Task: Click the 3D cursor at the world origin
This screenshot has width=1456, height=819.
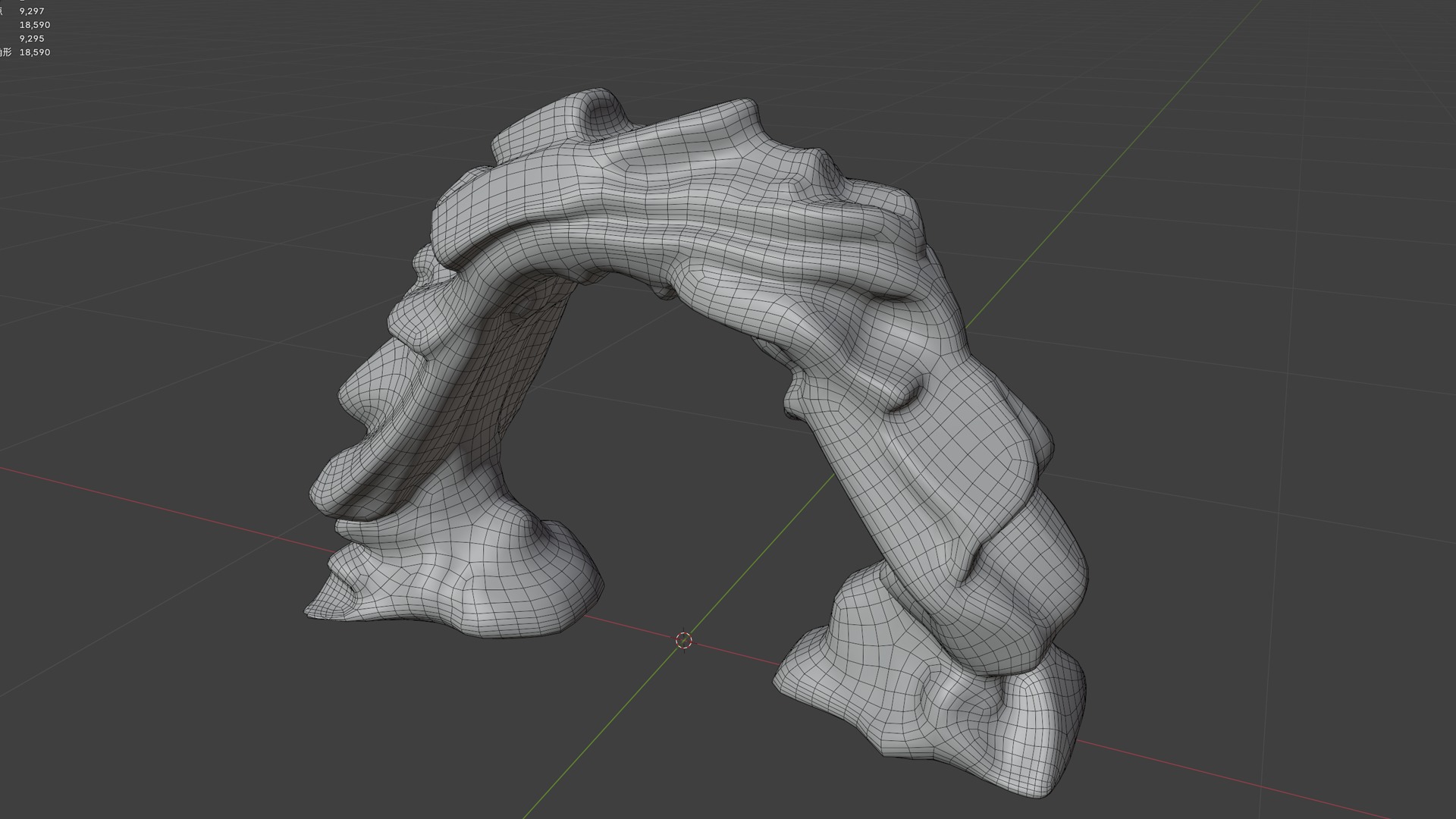Action: [x=683, y=641]
